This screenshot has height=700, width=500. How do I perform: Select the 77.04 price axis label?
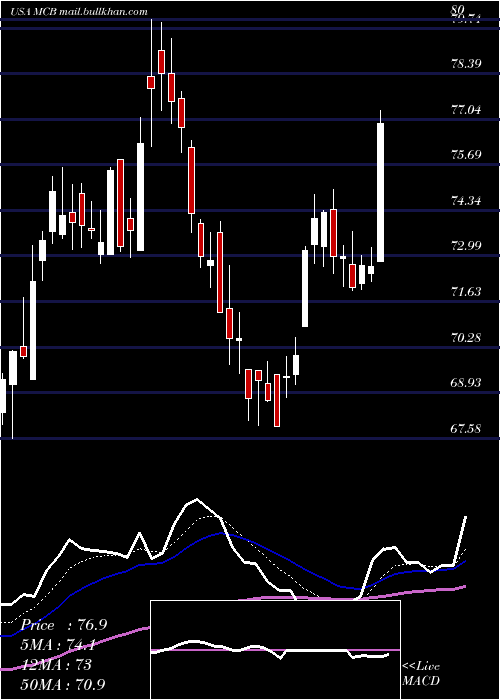[x=467, y=109]
